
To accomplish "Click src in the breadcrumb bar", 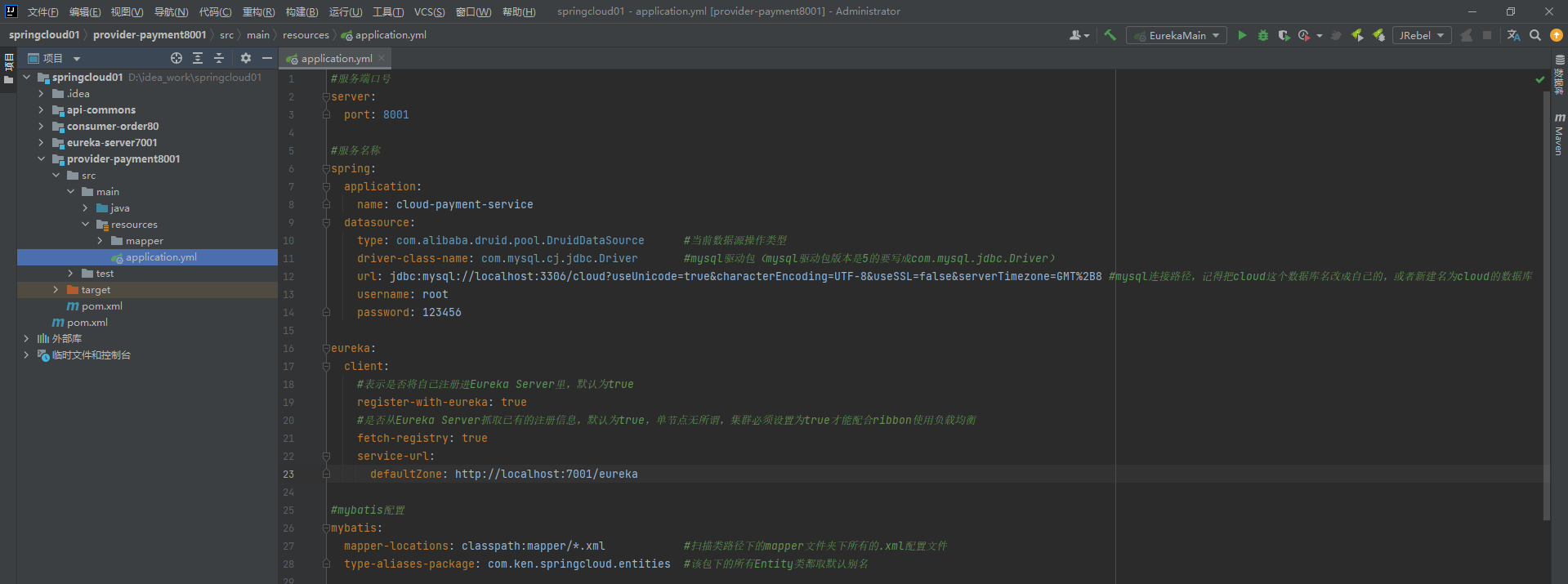I will [226, 35].
